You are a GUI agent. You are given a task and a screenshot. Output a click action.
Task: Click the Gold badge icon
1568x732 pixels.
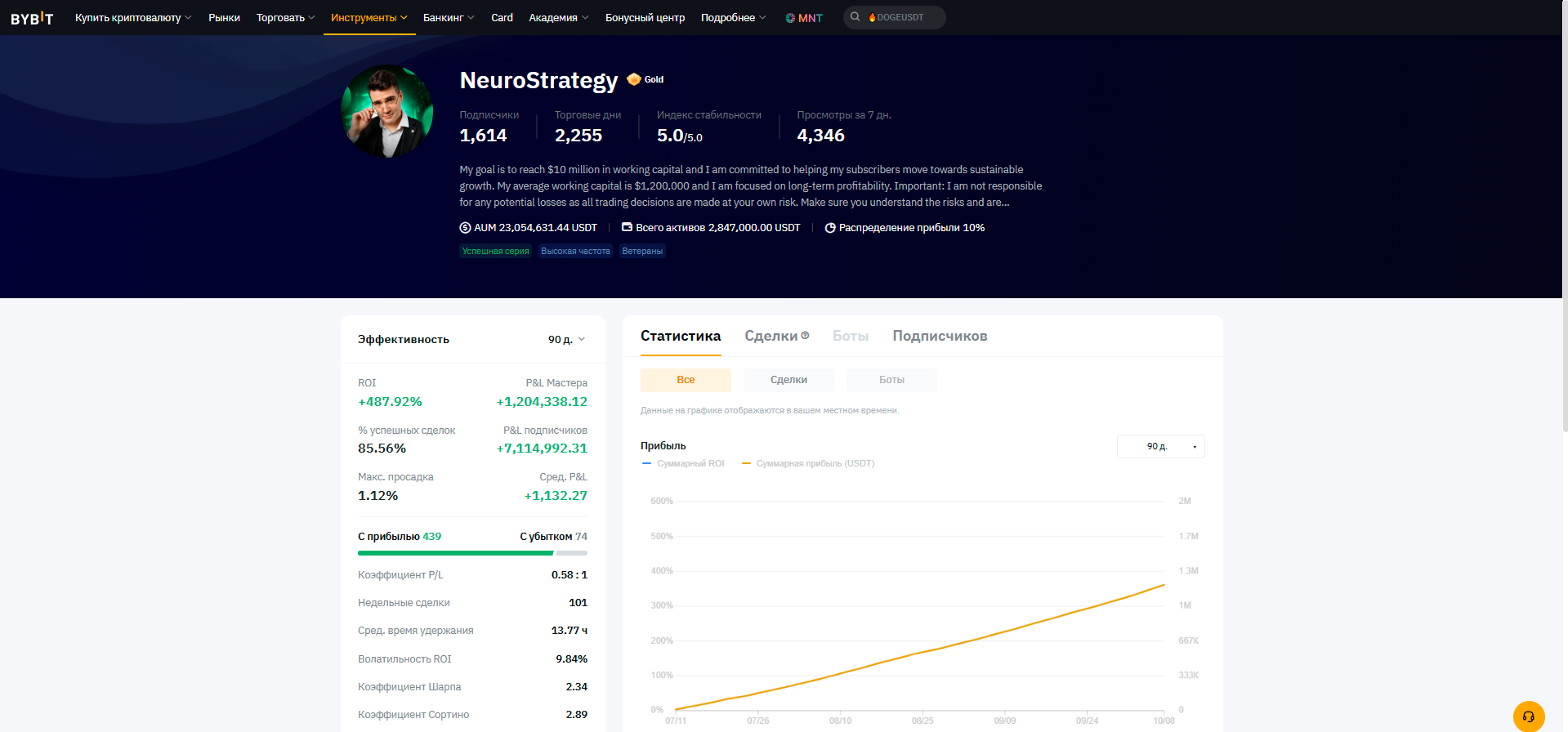coord(634,79)
